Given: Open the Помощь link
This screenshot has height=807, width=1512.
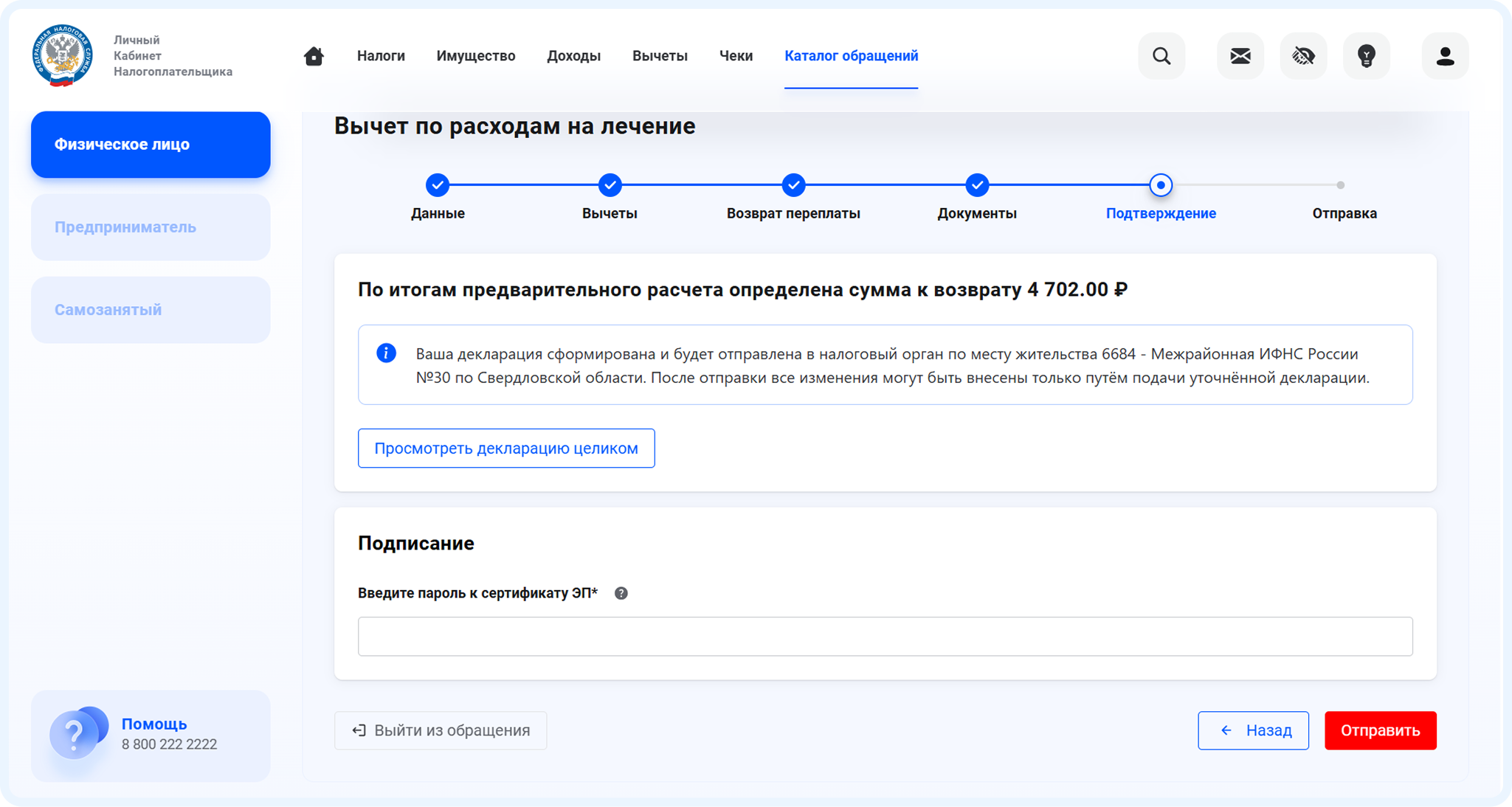Looking at the screenshot, I should 154,724.
